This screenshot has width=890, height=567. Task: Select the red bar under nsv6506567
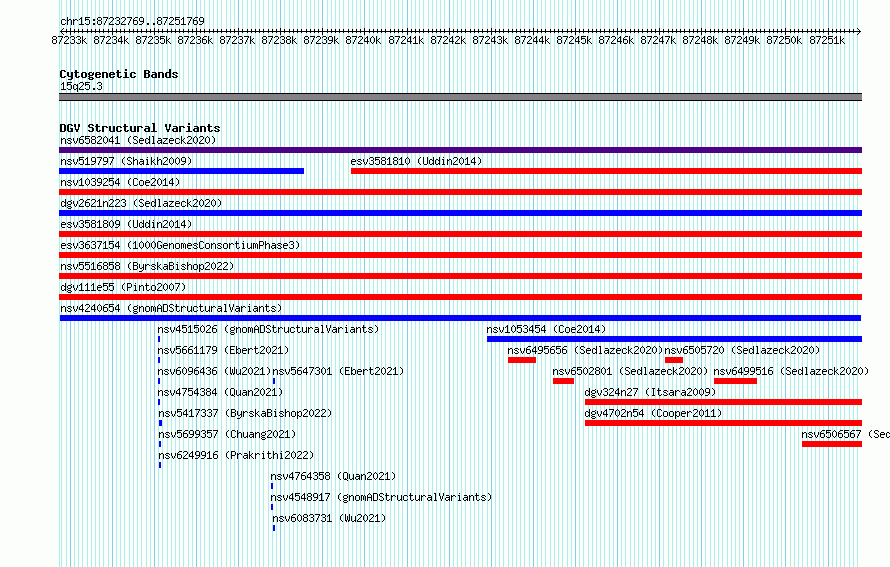pos(832,444)
